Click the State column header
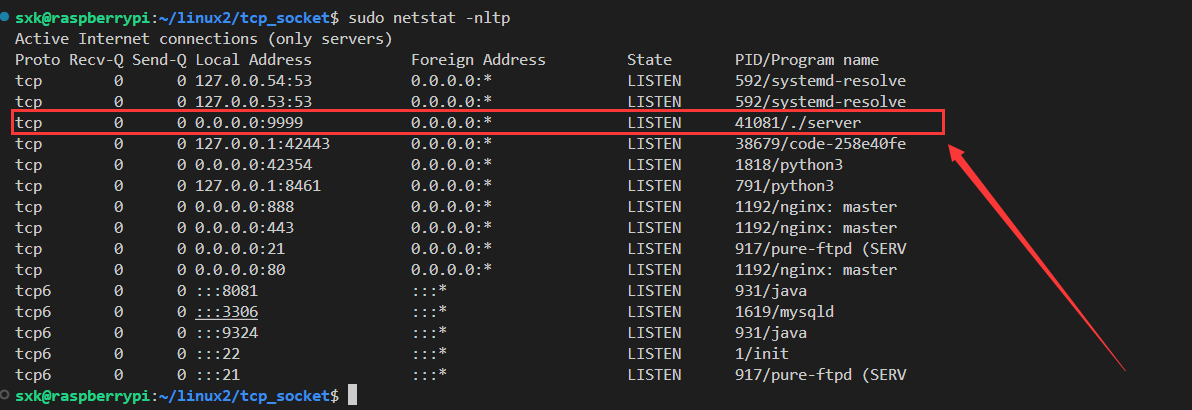 click(649, 59)
